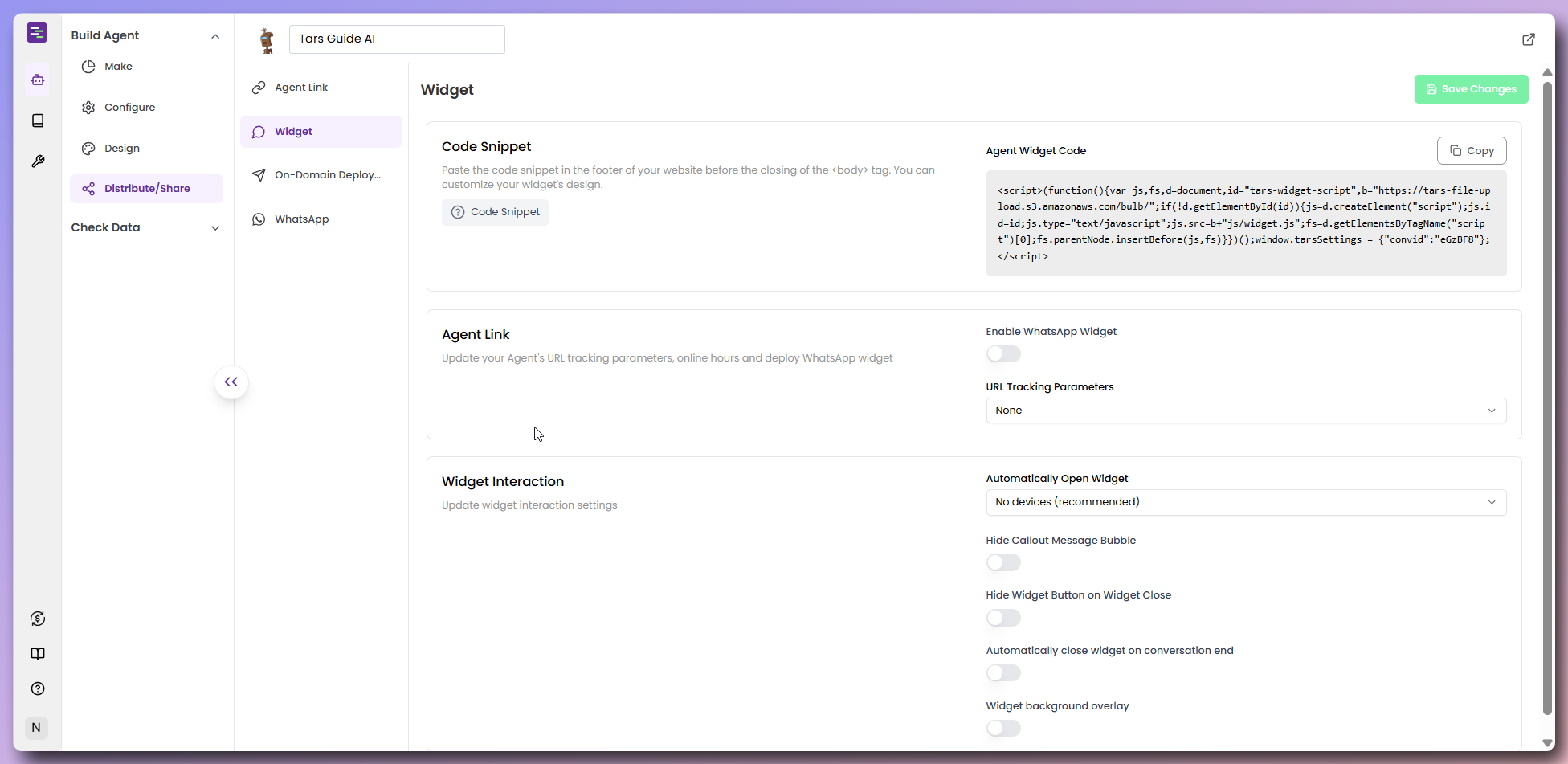1568x764 pixels.
Task: Click the Design palette icon
Action: 88,149
